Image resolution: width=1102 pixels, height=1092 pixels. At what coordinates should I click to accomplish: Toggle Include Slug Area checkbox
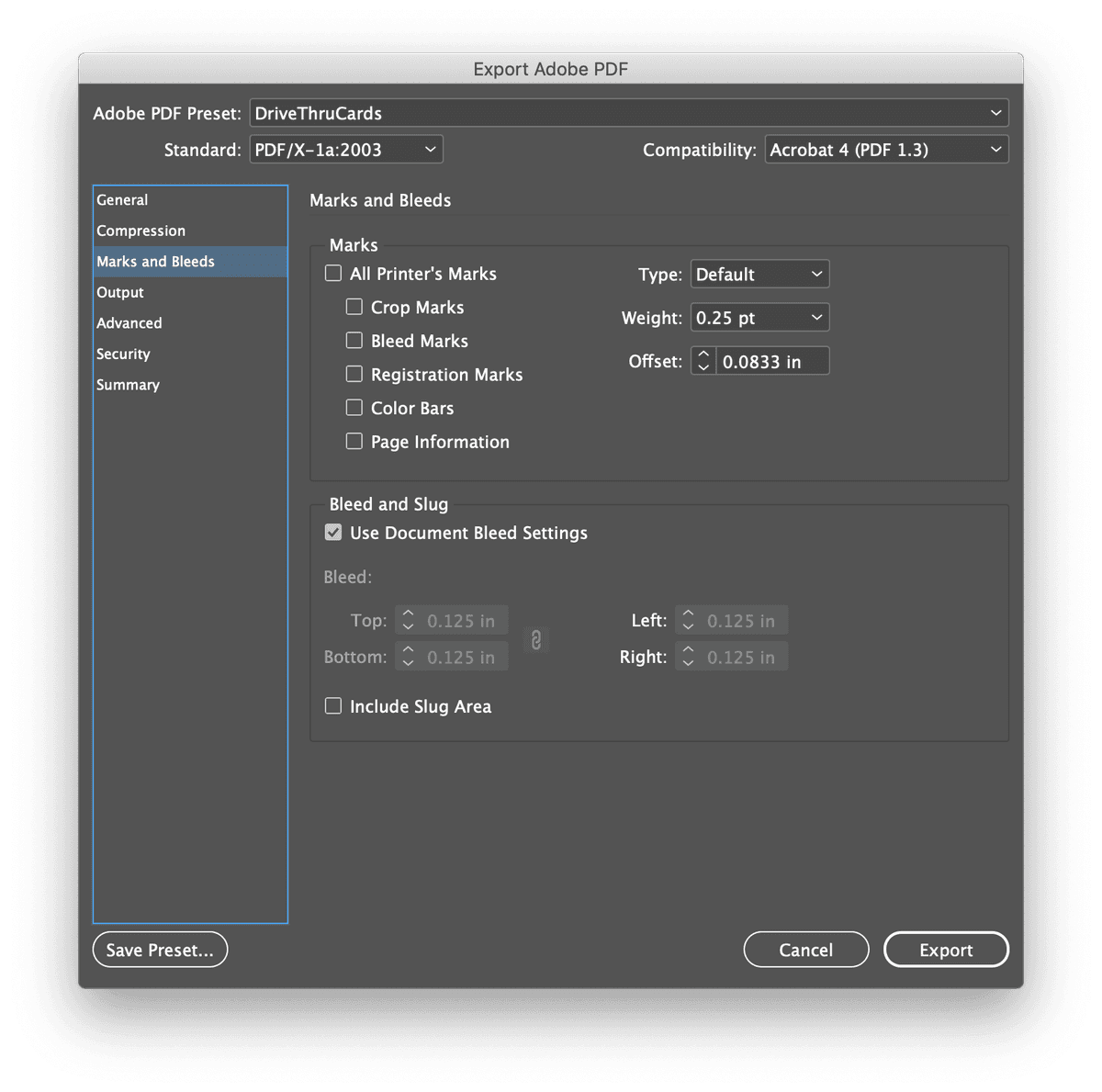coord(333,706)
